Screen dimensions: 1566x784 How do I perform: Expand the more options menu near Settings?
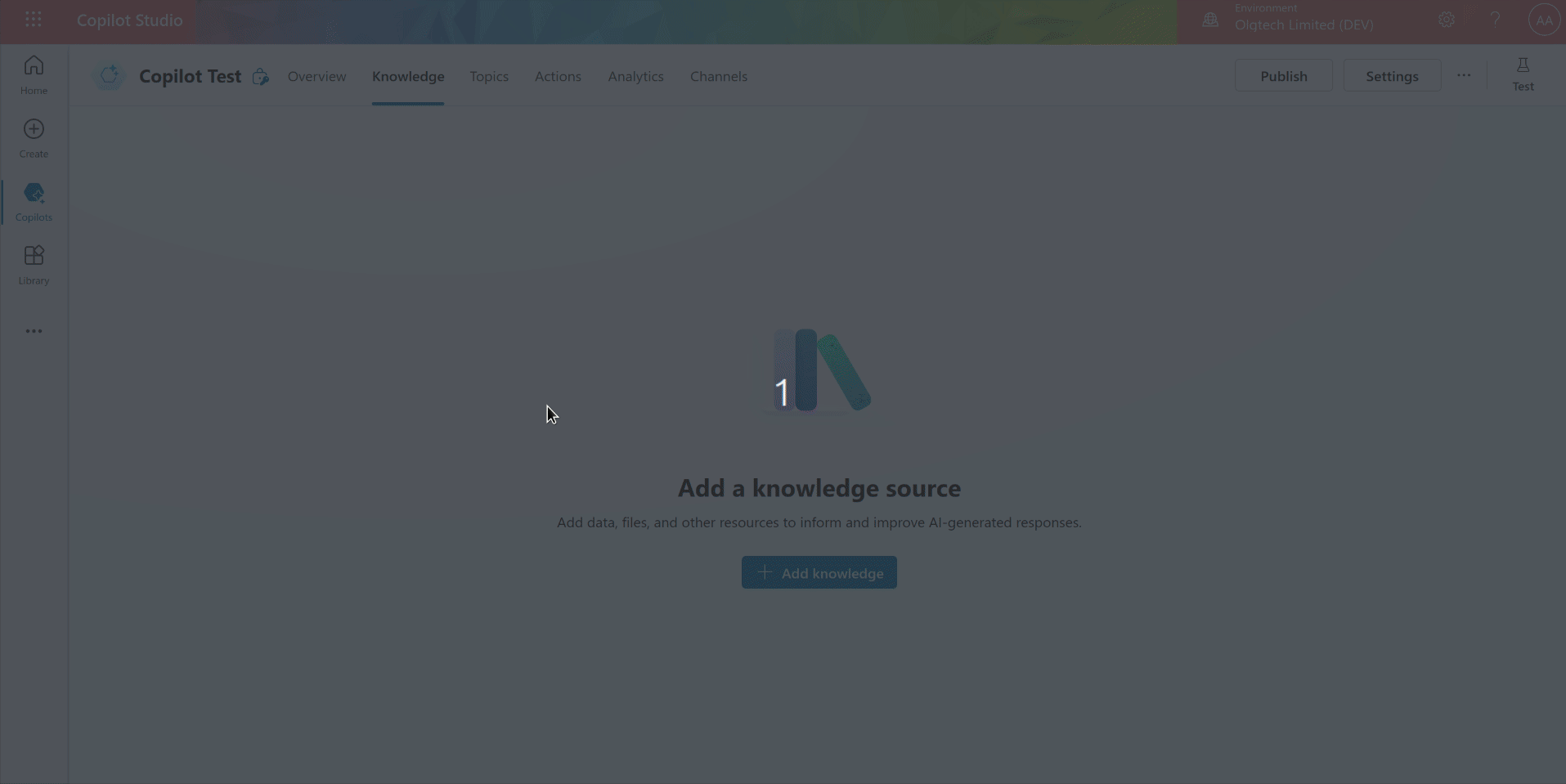click(1464, 74)
